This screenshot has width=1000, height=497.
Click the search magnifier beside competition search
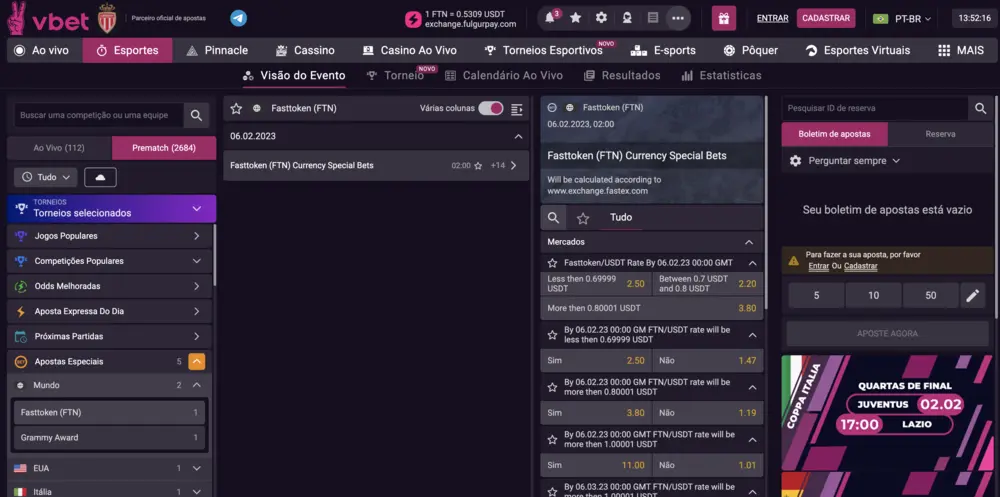click(x=196, y=115)
